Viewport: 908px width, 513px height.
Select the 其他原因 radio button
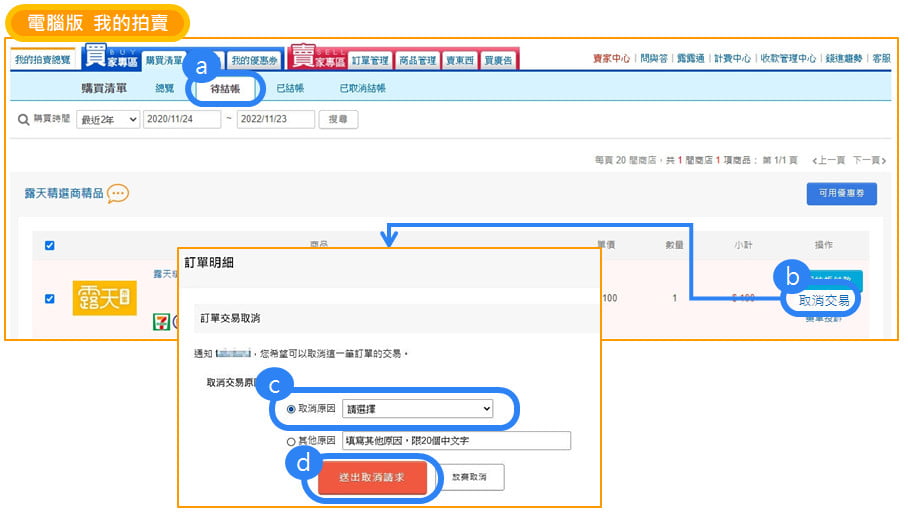click(291, 441)
